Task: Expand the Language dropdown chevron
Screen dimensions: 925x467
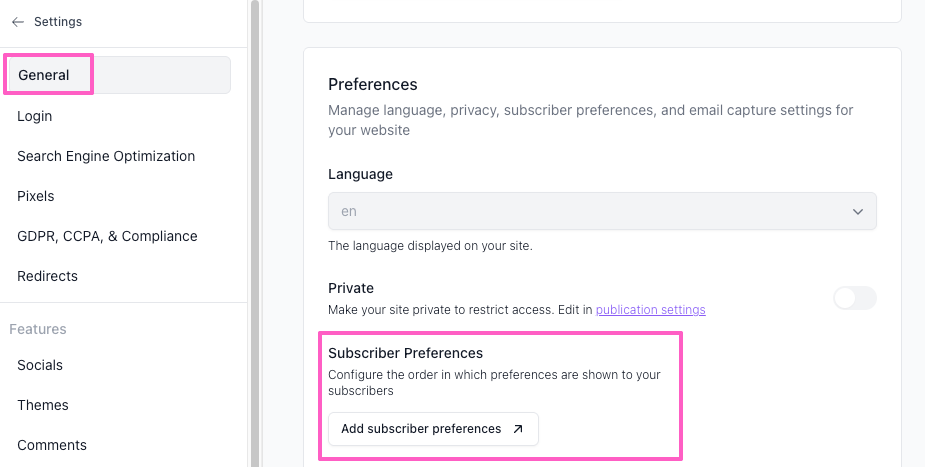Action: pos(857,212)
